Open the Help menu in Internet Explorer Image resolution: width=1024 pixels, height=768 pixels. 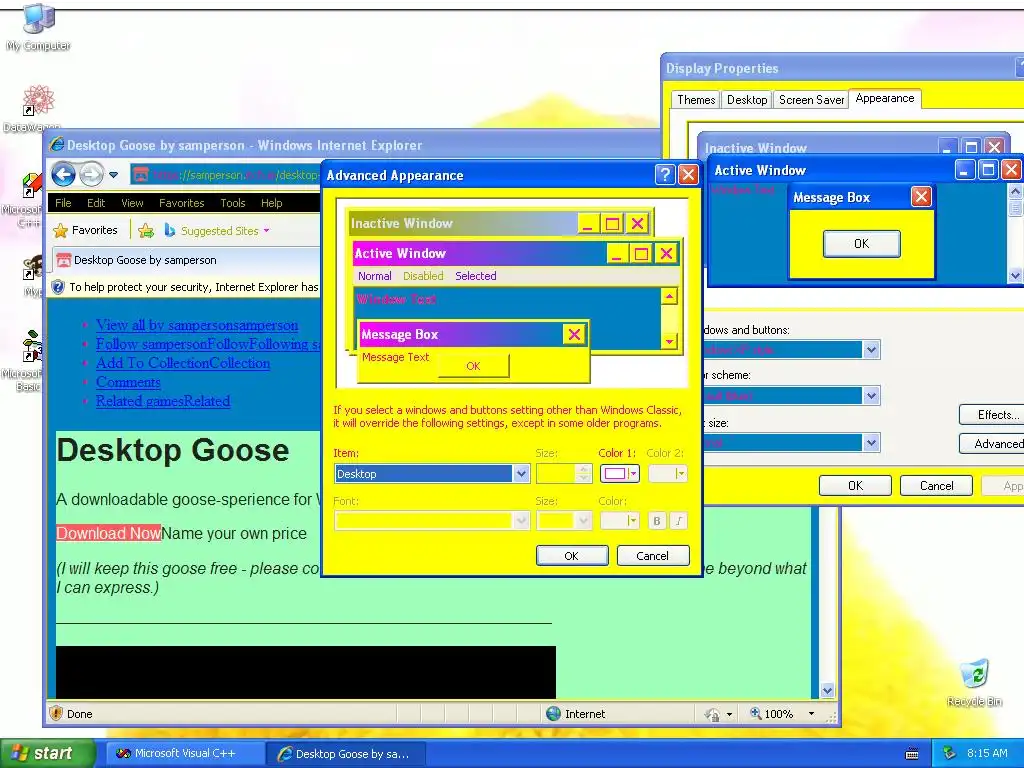click(272, 203)
